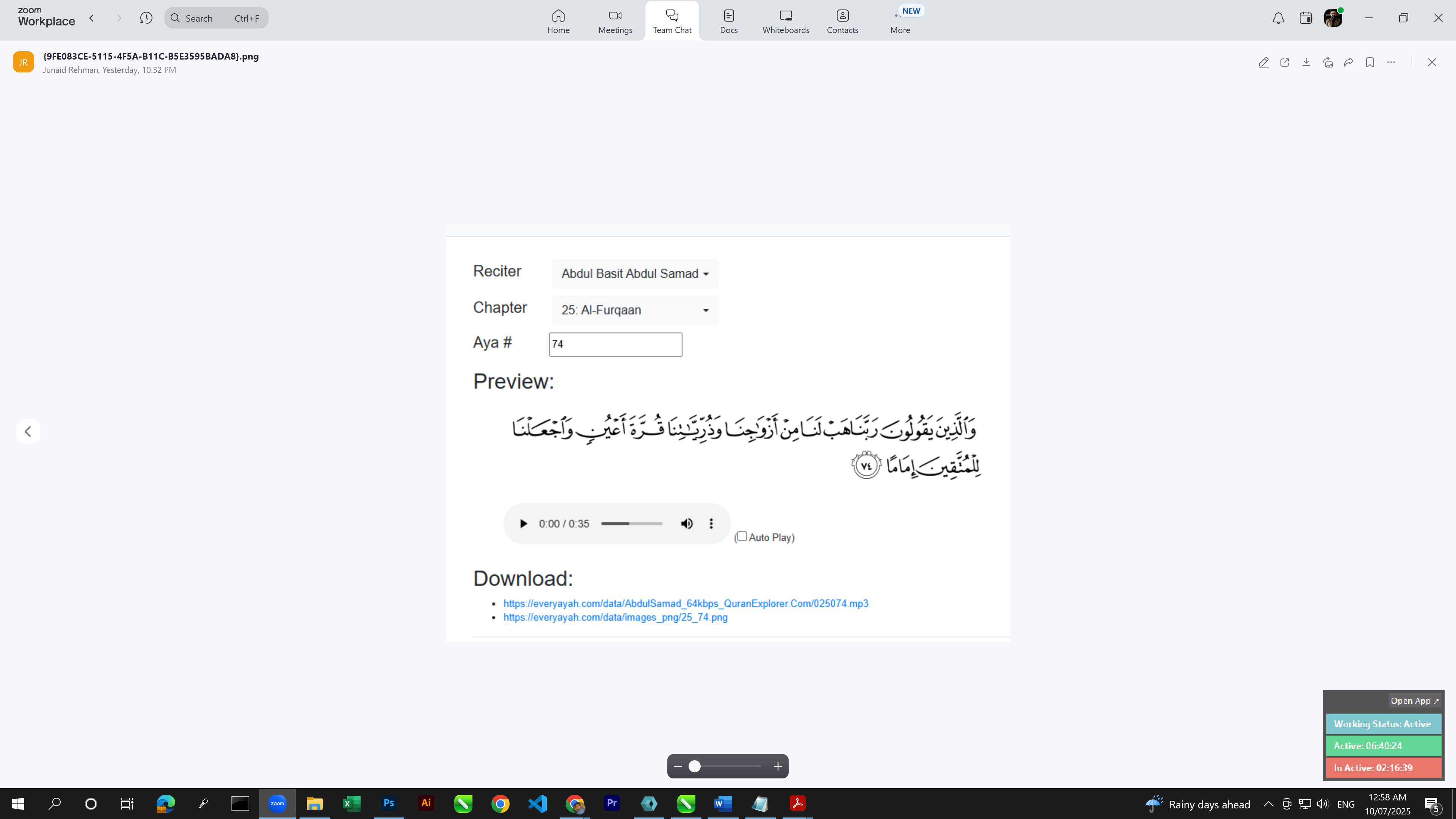The height and width of the screenshot is (819, 1456).
Task: Click the Aya # field showing 74
Action: point(615,344)
